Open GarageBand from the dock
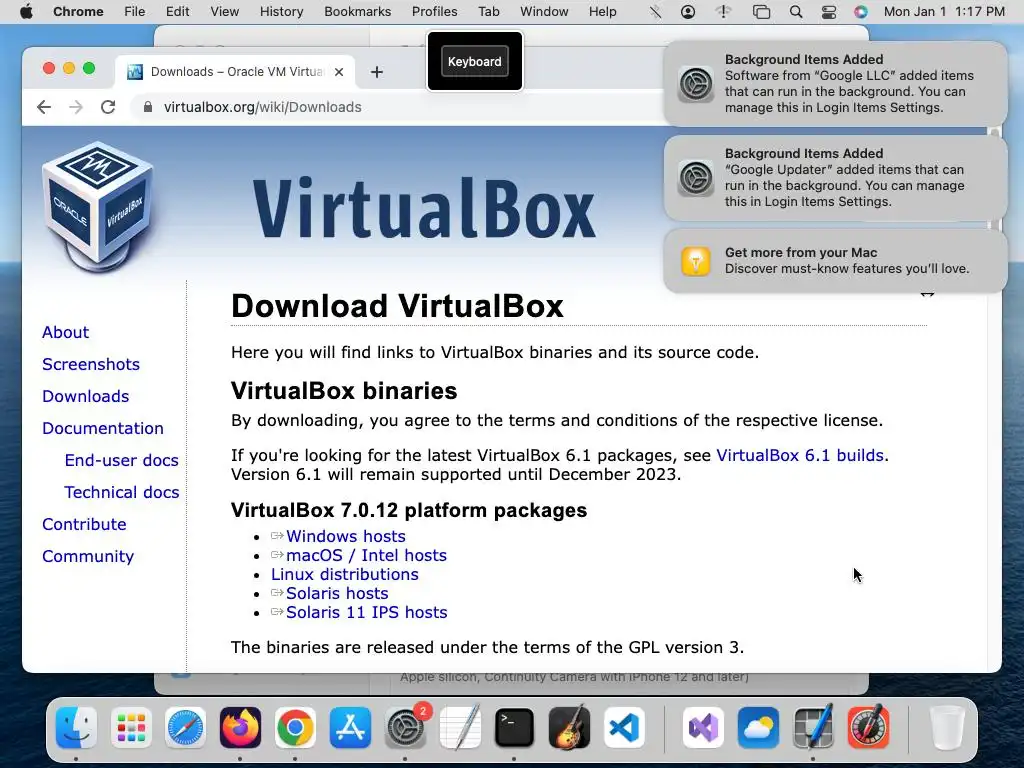This screenshot has width=1024, height=768. (x=569, y=728)
